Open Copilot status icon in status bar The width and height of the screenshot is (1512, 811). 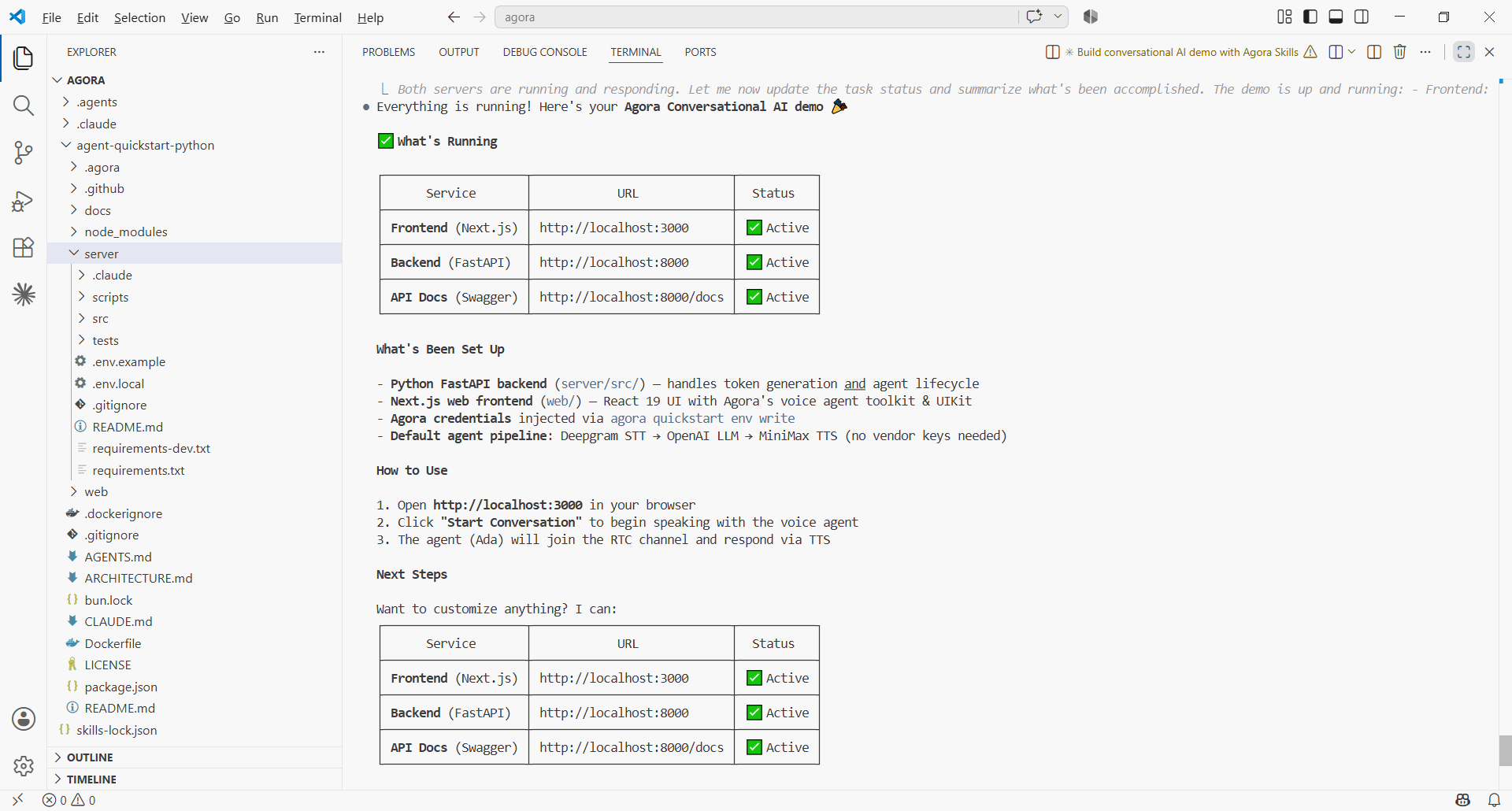pyautogui.click(x=1463, y=800)
